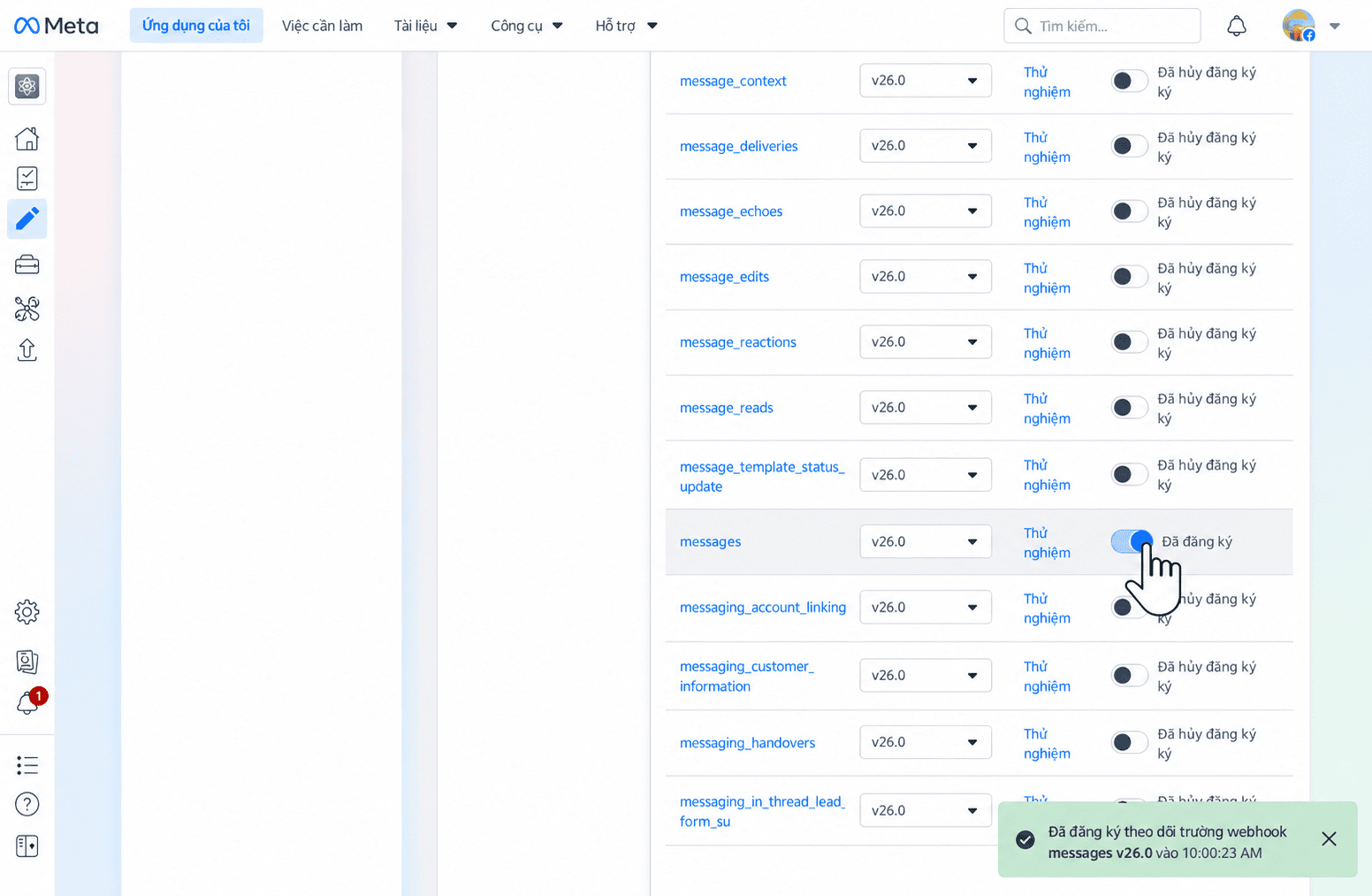The height and width of the screenshot is (896, 1372).
Task: Enable subscription for message_context
Action: [1129, 80]
